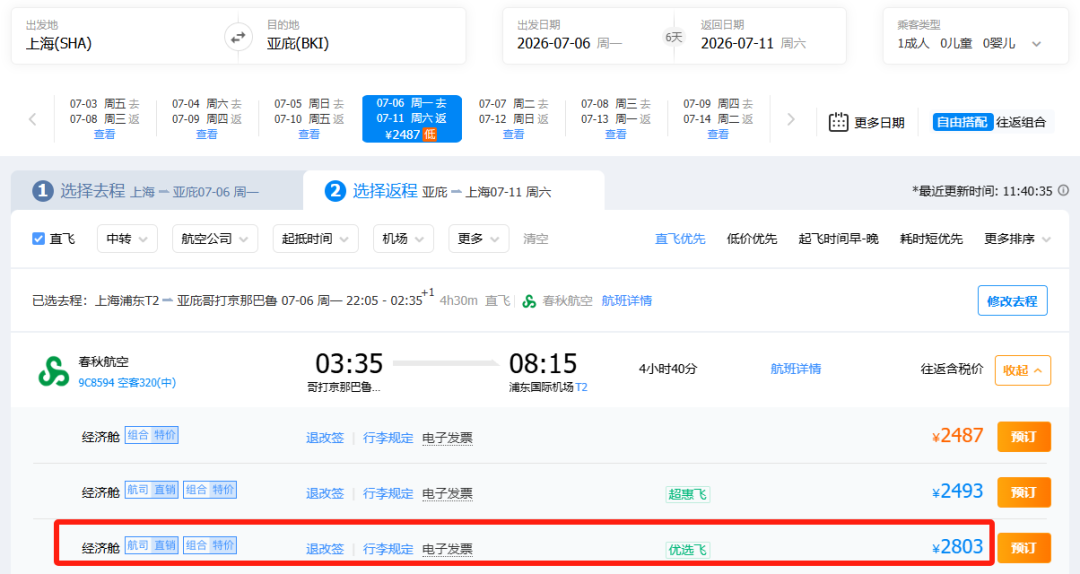Viewport: 1080px width, 574px height.
Task: Collapse fares with 收起 button
Action: (x=1023, y=370)
